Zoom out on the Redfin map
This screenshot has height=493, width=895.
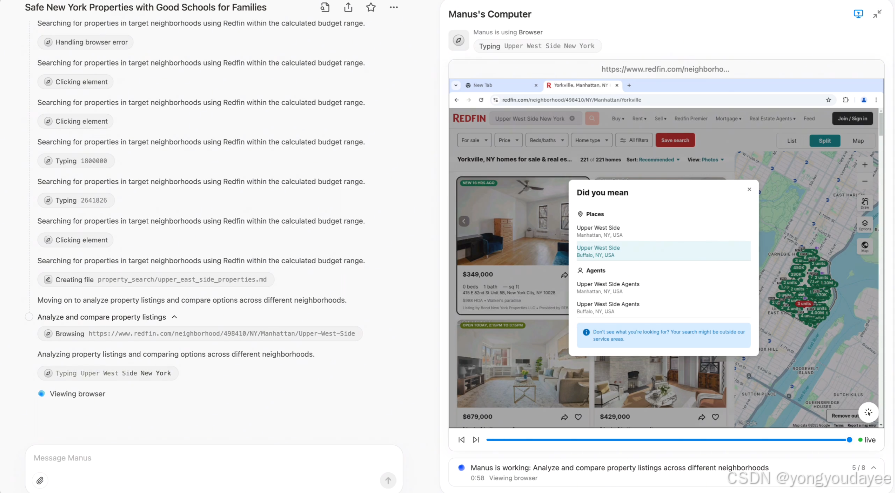865,181
